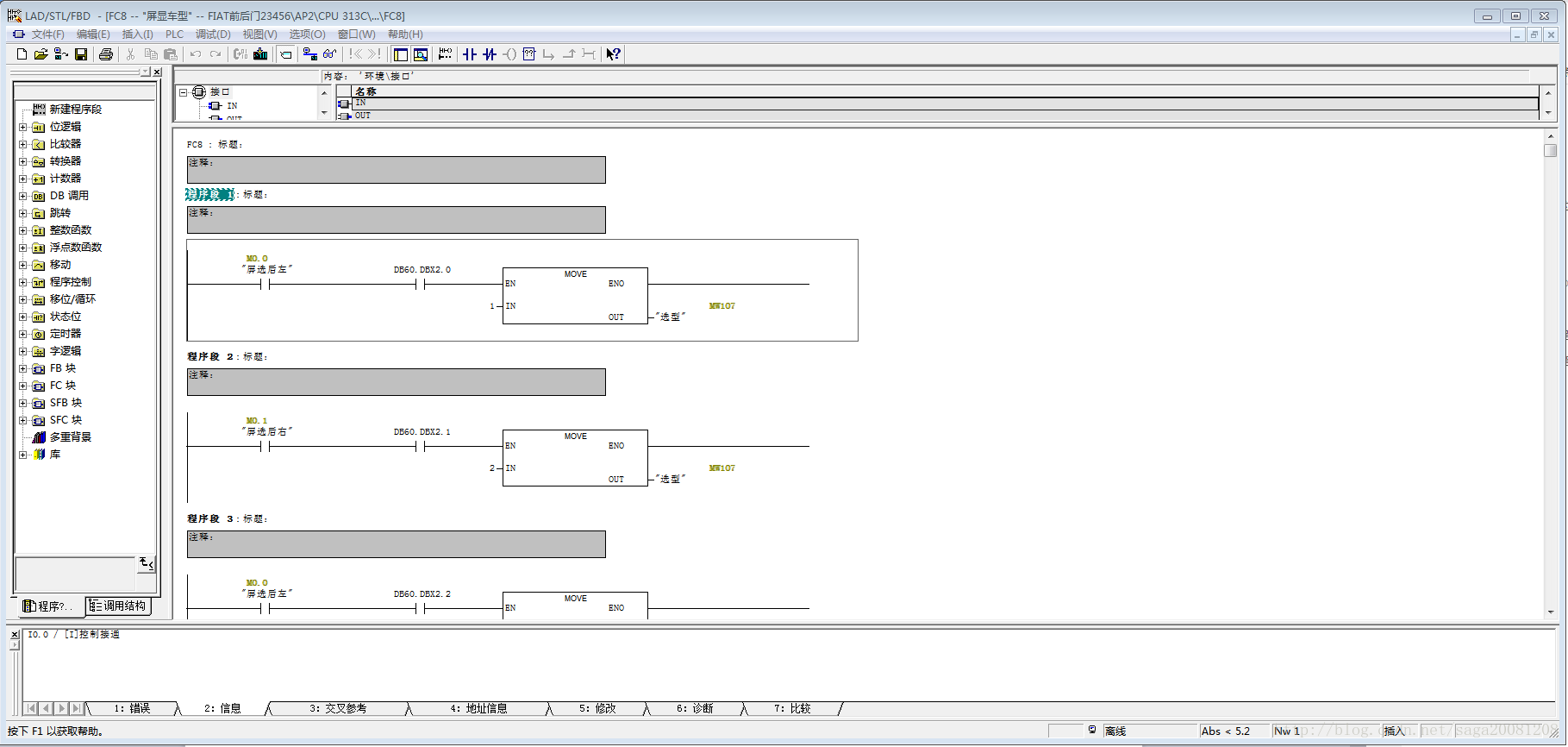Open the 编辑(E) menu
Viewport: 1568px width, 747px height.
(93, 35)
